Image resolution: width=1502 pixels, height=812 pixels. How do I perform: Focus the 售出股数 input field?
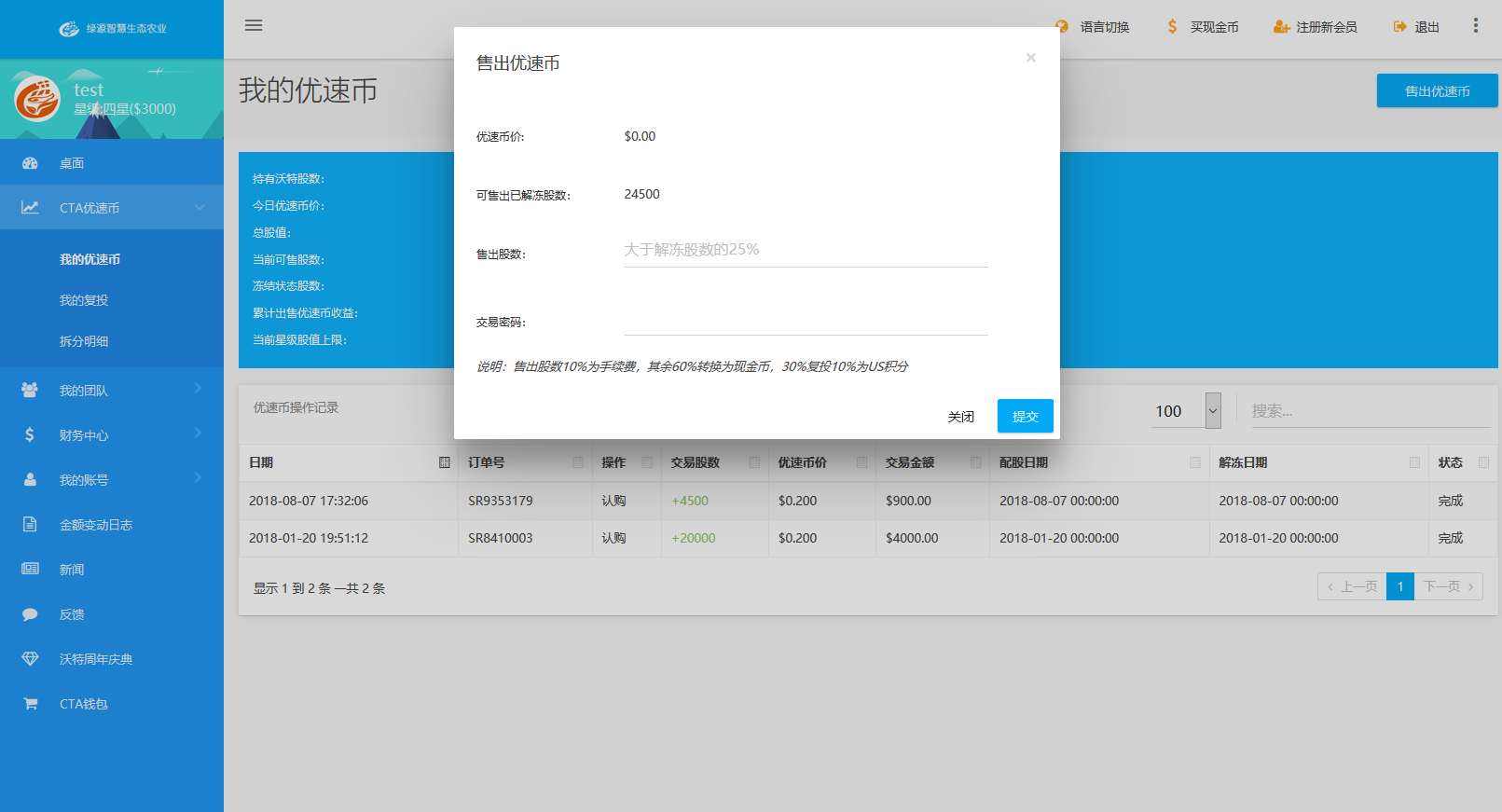tap(806, 250)
